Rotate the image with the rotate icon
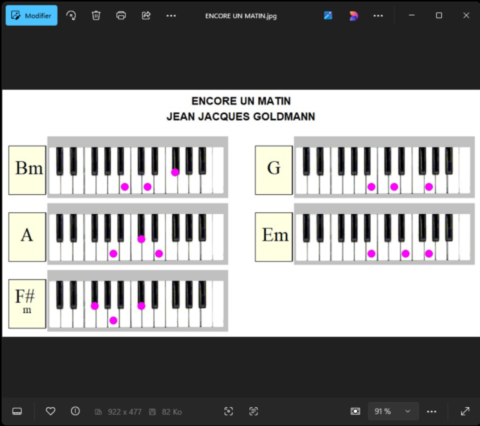480x426 pixels. (71, 15)
